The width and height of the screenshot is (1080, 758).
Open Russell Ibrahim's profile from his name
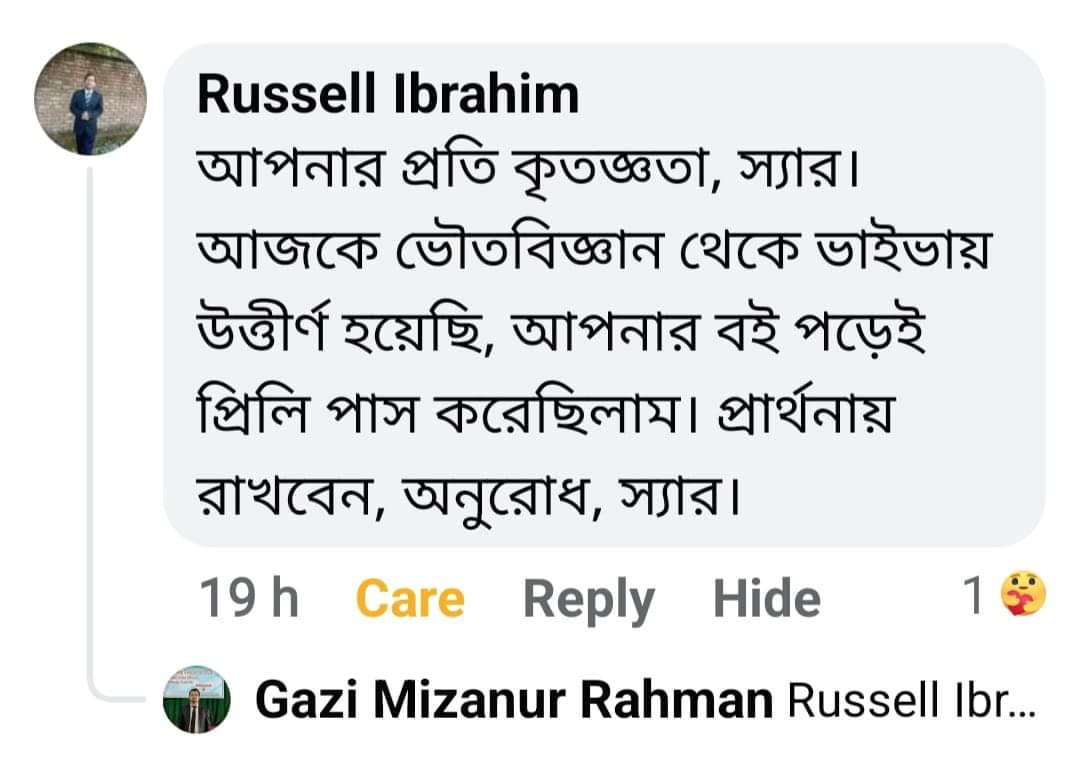click(x=388, y=95)
